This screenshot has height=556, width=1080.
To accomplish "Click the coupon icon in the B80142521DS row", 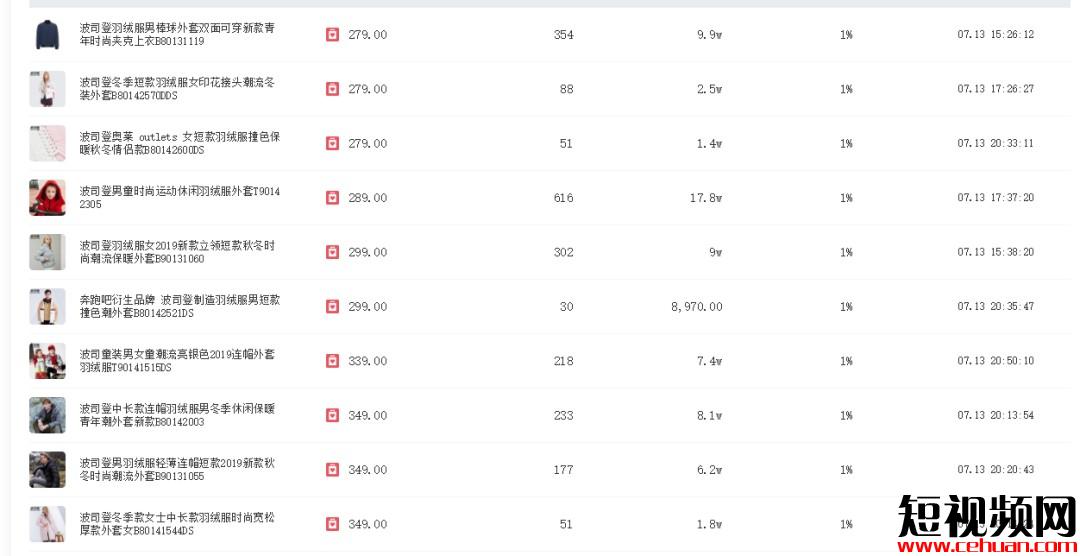I will 332,307.
